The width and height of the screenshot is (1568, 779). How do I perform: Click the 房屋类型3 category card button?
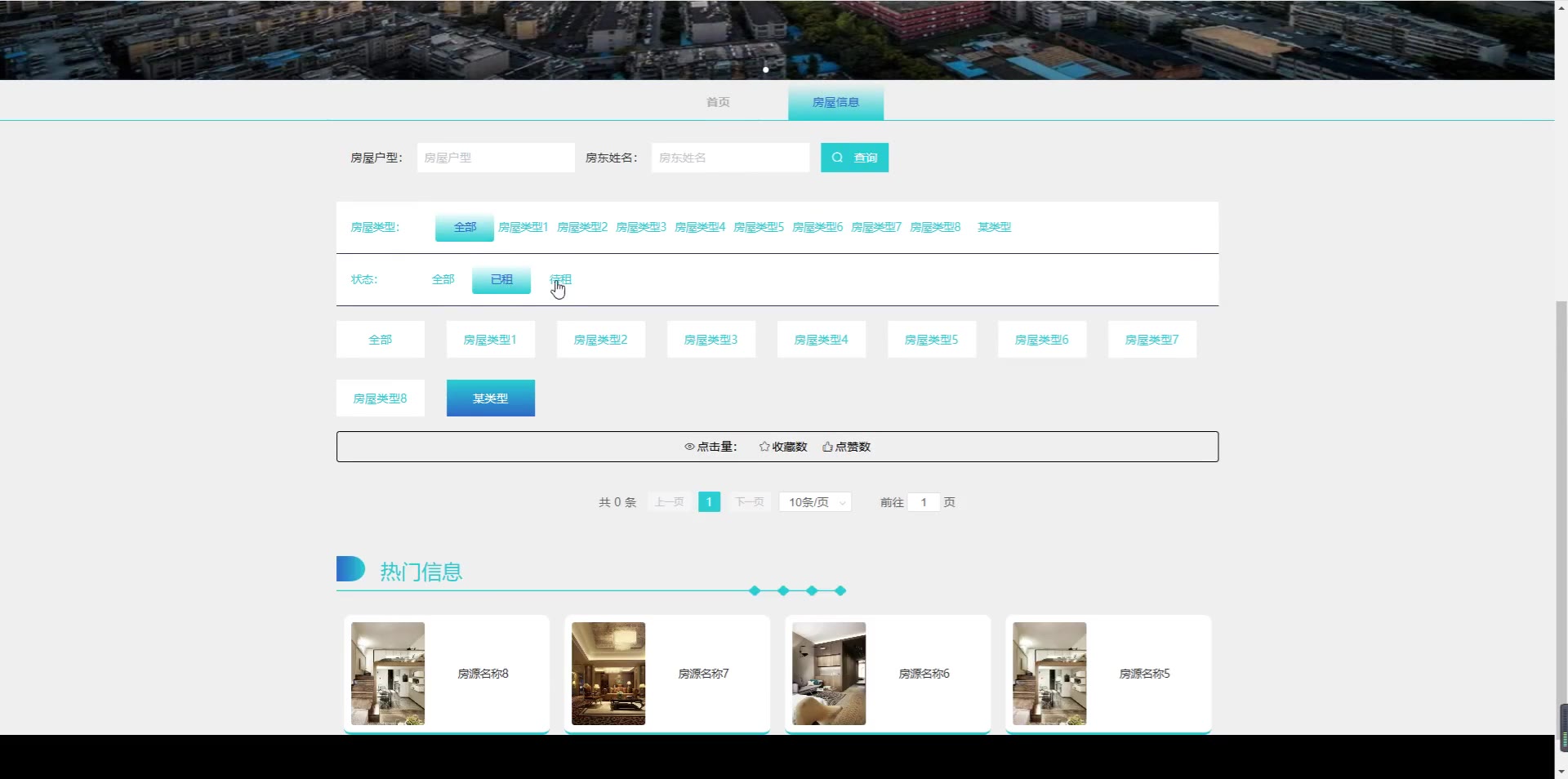710,340
